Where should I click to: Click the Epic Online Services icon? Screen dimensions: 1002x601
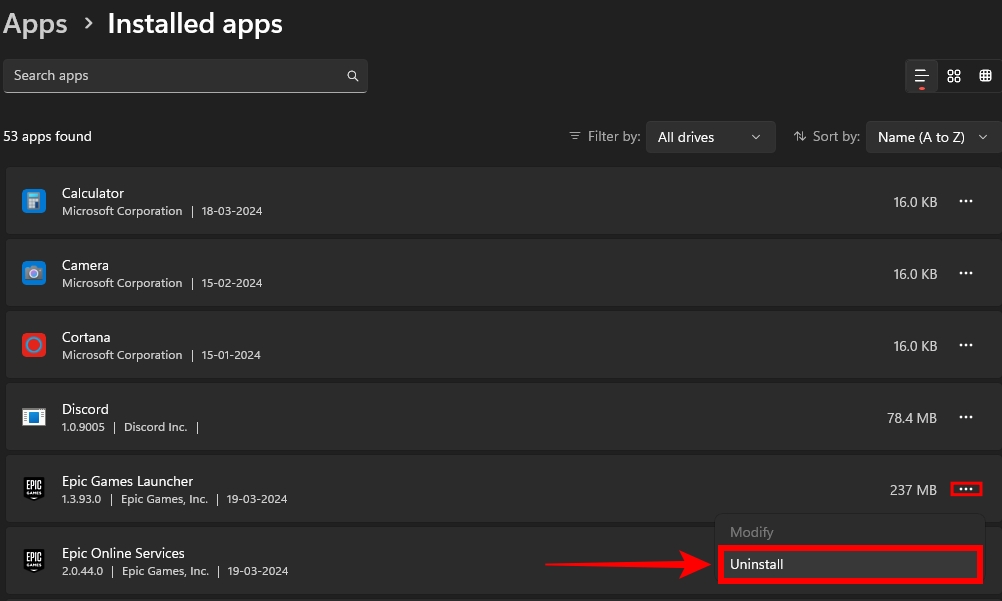34,561
